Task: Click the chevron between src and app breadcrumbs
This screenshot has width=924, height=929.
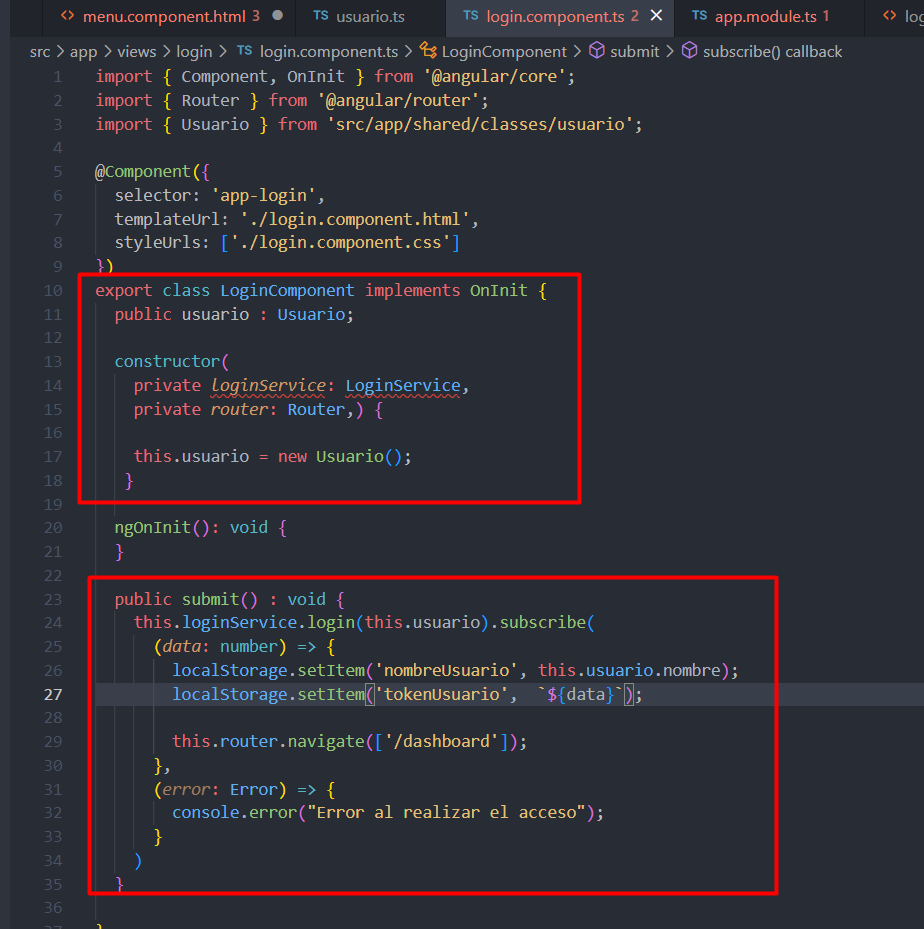Action: pos(58,51)
